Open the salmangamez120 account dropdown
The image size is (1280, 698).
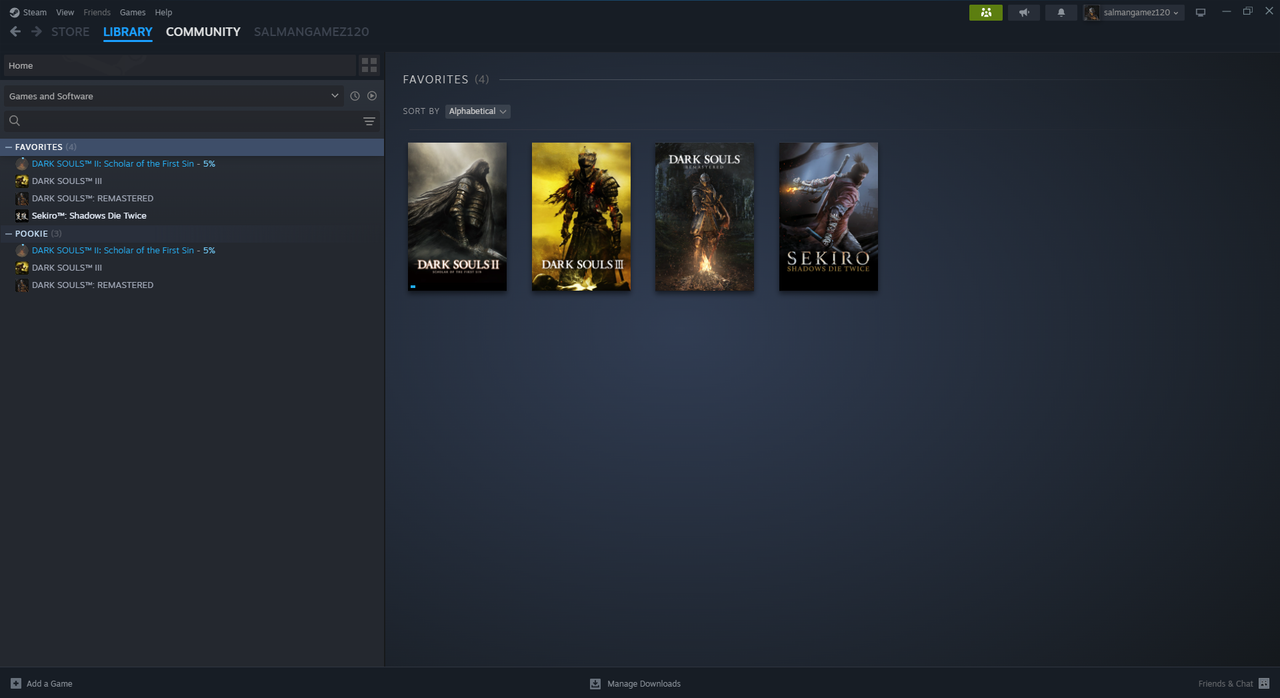[1133, 12]
